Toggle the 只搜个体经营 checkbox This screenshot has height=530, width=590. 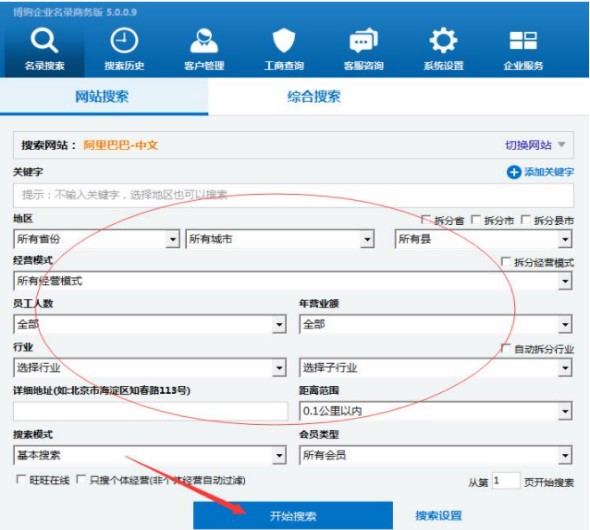tap(81, 479)
